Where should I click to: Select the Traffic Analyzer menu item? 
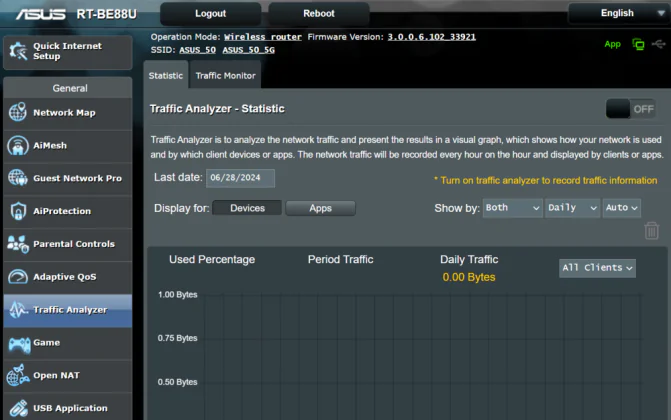point(68,310)
